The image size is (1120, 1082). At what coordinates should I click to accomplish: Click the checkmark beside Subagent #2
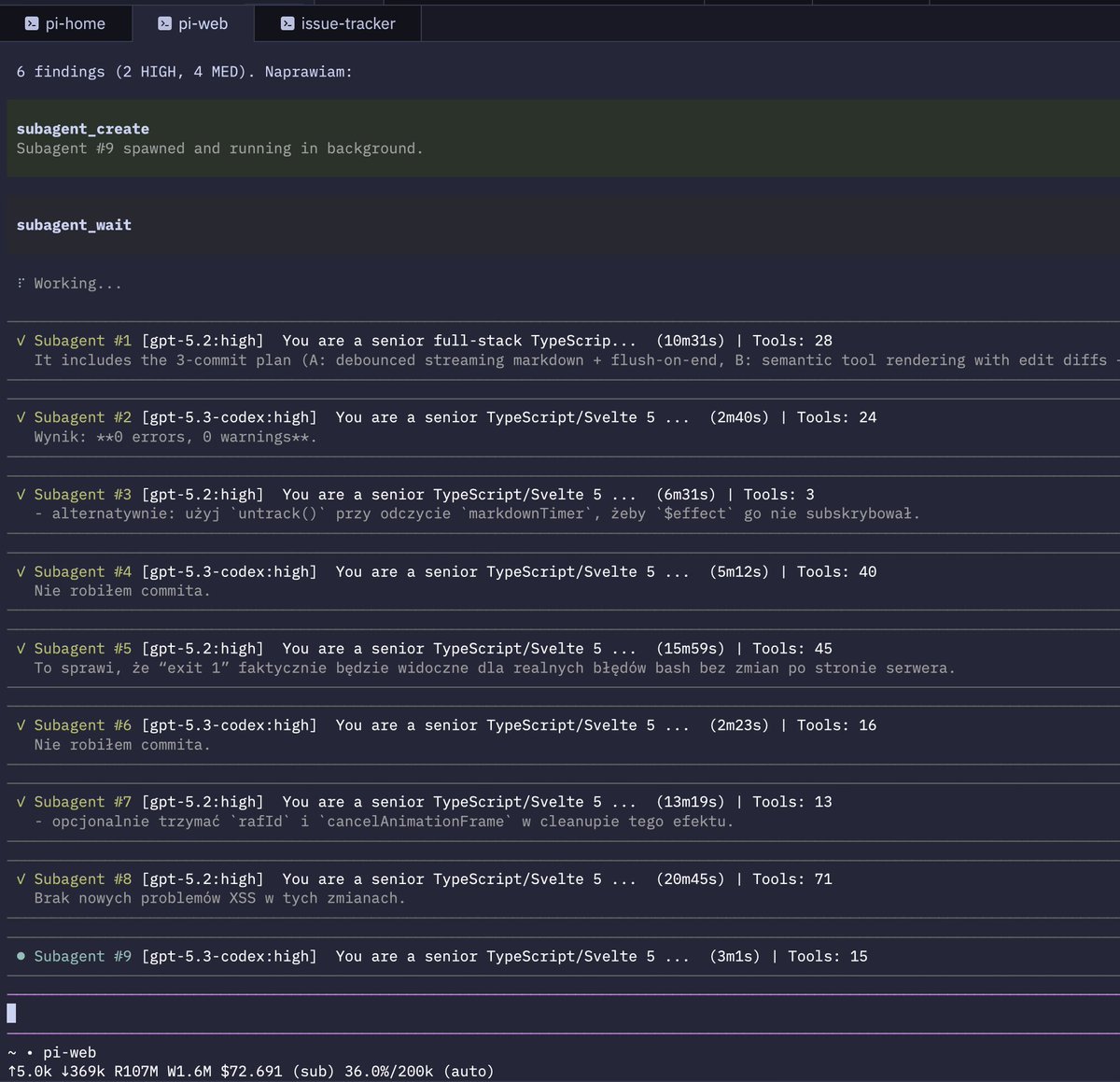click(x=21, y=417)
